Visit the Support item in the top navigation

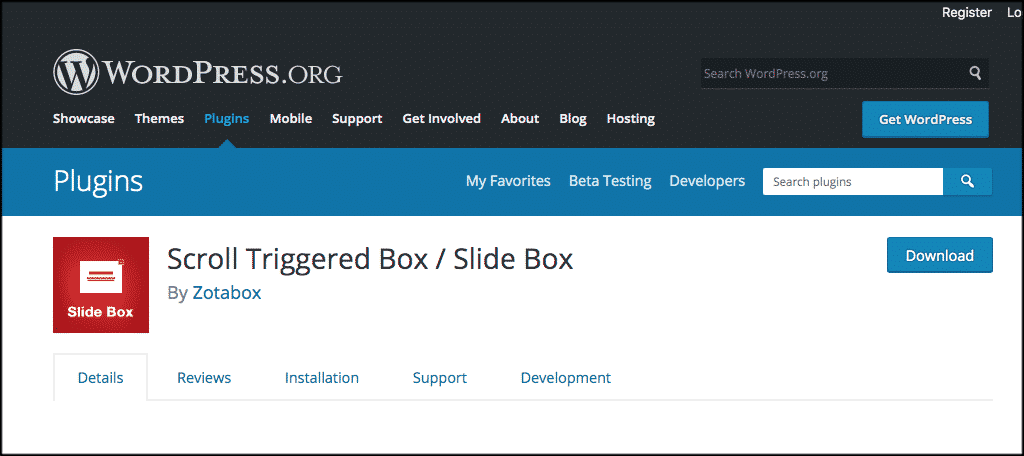(x=357, y=119)
